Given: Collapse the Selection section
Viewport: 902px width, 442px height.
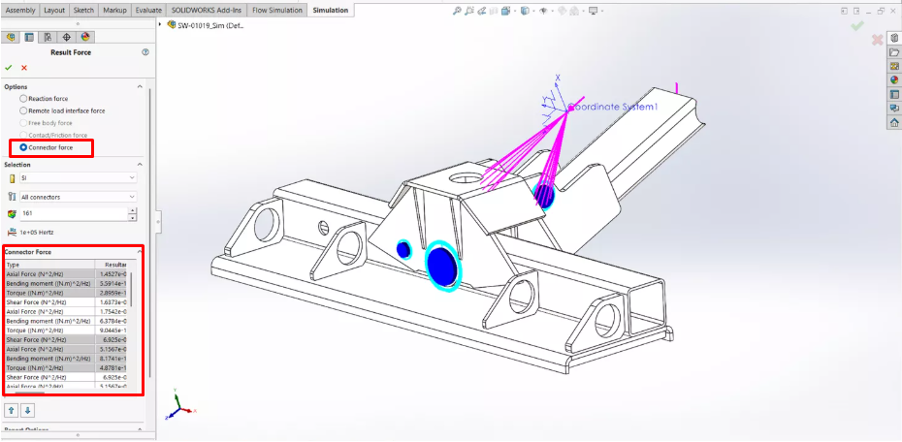Looking at the screenshot, I should (139, 165).
